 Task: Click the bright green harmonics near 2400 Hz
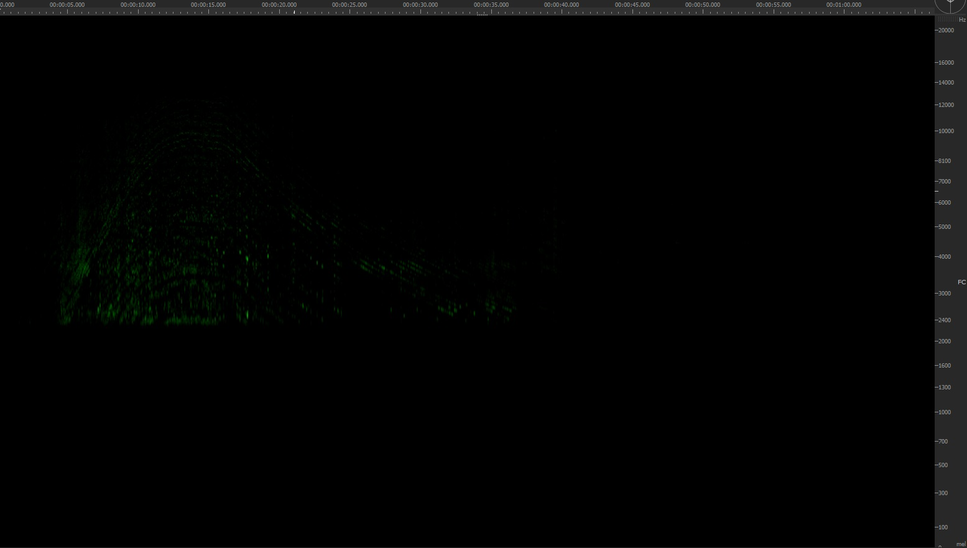pyautogui.click(x=185, y=319)
